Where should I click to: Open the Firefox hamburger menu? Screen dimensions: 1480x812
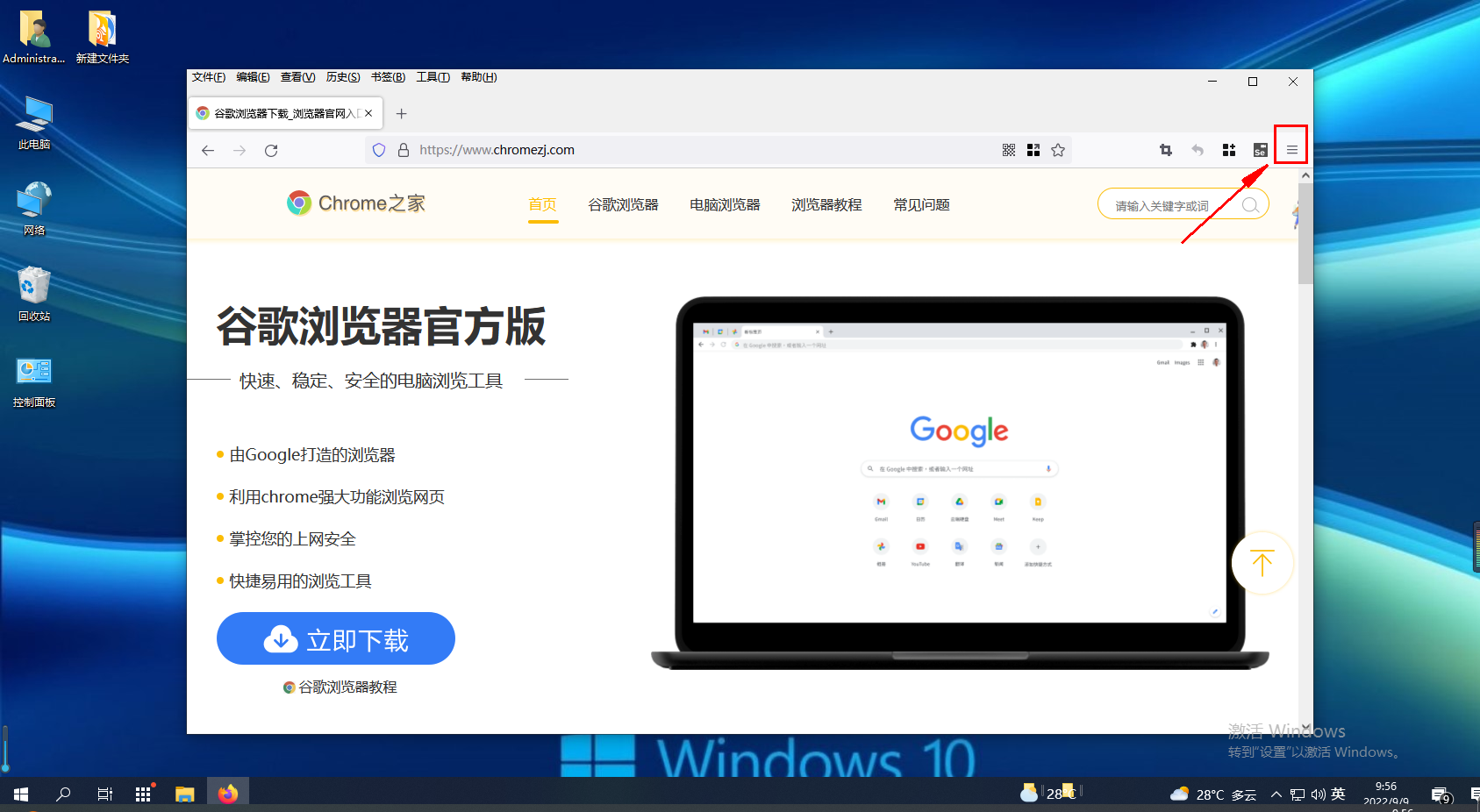1292,150
